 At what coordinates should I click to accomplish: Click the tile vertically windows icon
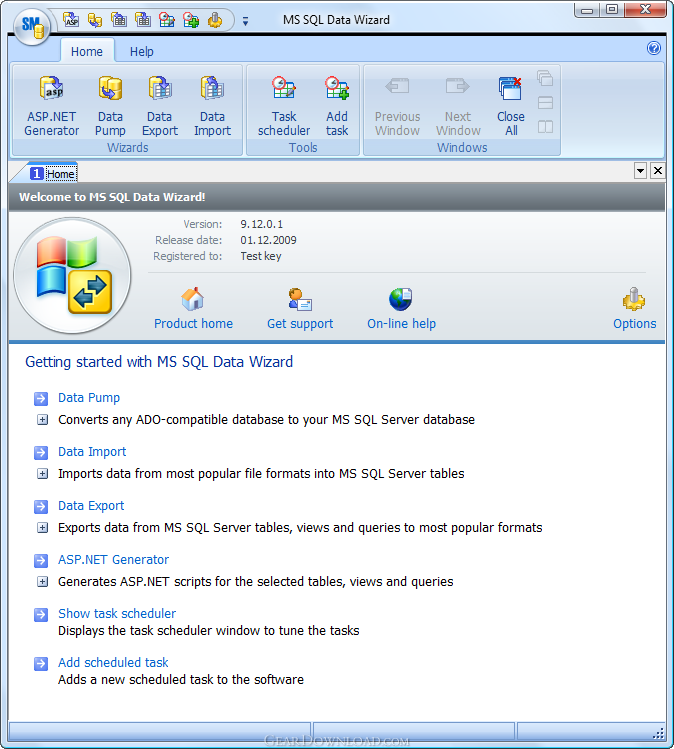point(545,127)
